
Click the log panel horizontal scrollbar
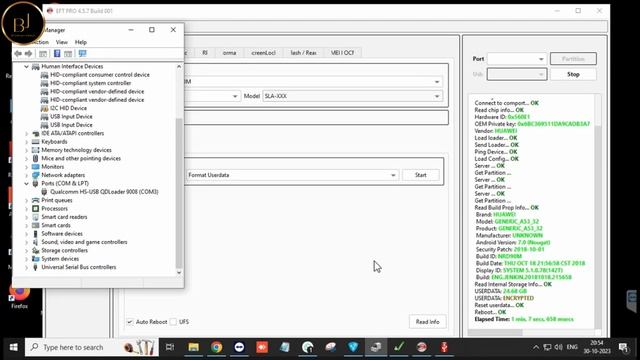coord(495,333)
